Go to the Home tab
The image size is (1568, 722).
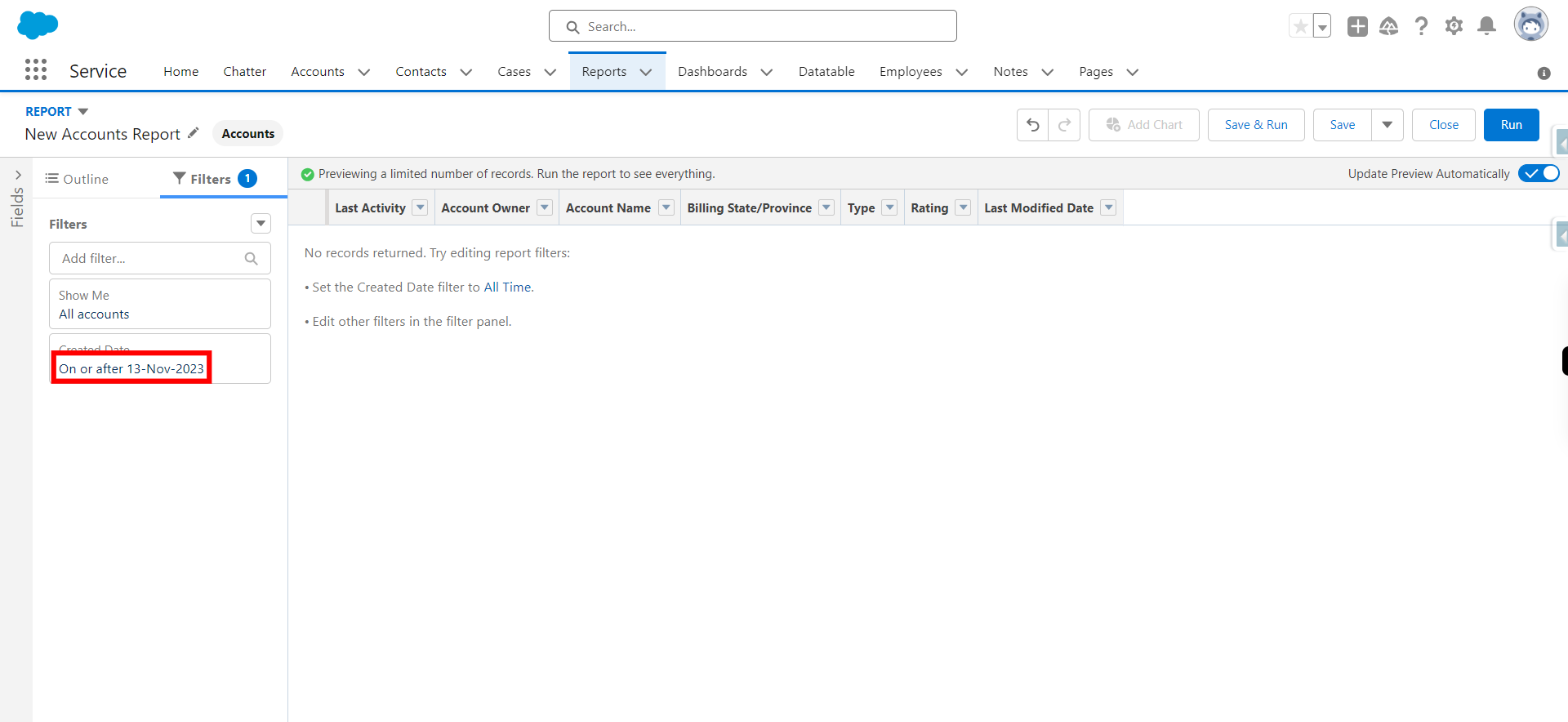point(181,72)
